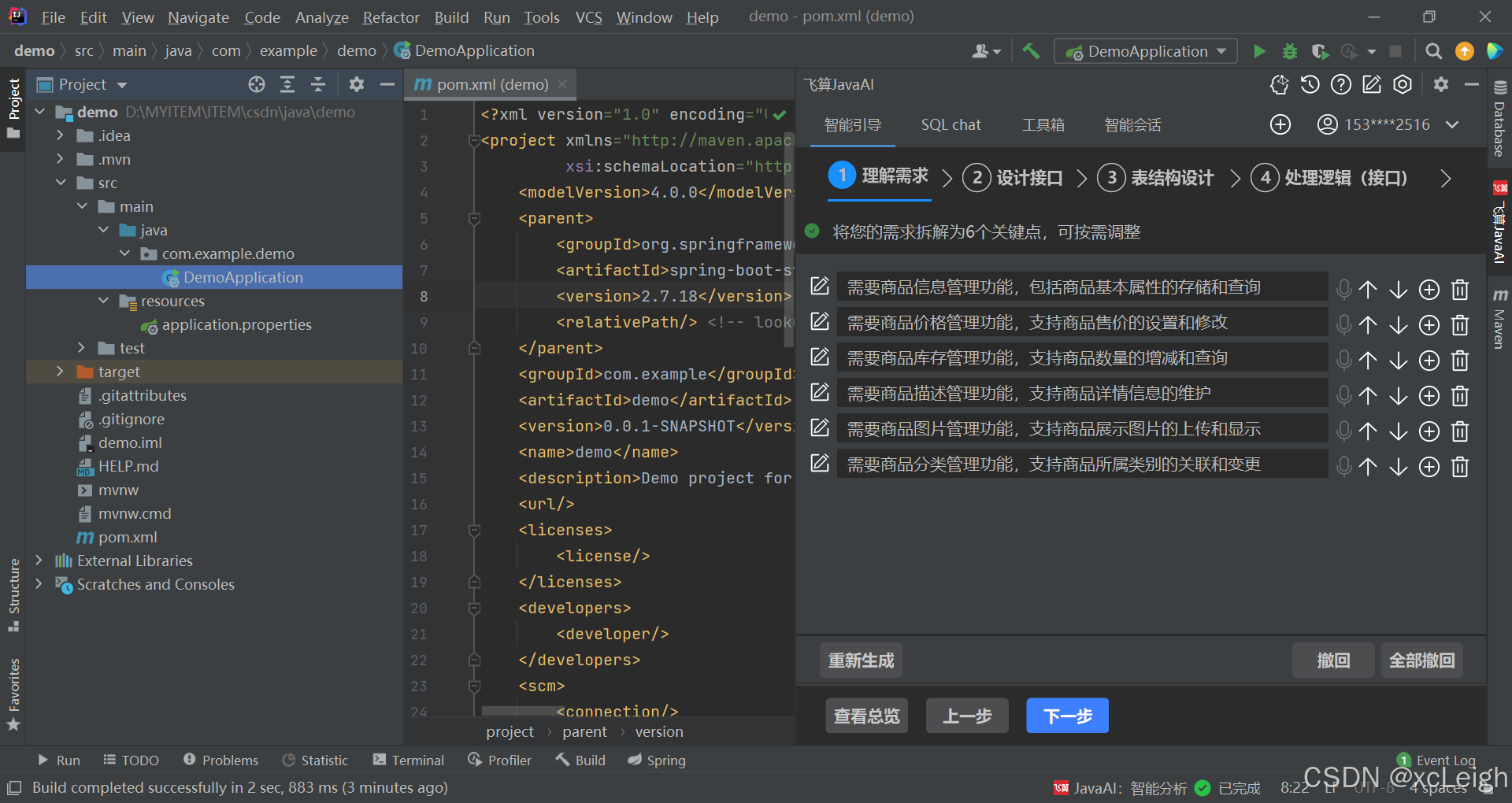Hide the Project tool window
1512x803 pixels.
click(x=387, y=84)
